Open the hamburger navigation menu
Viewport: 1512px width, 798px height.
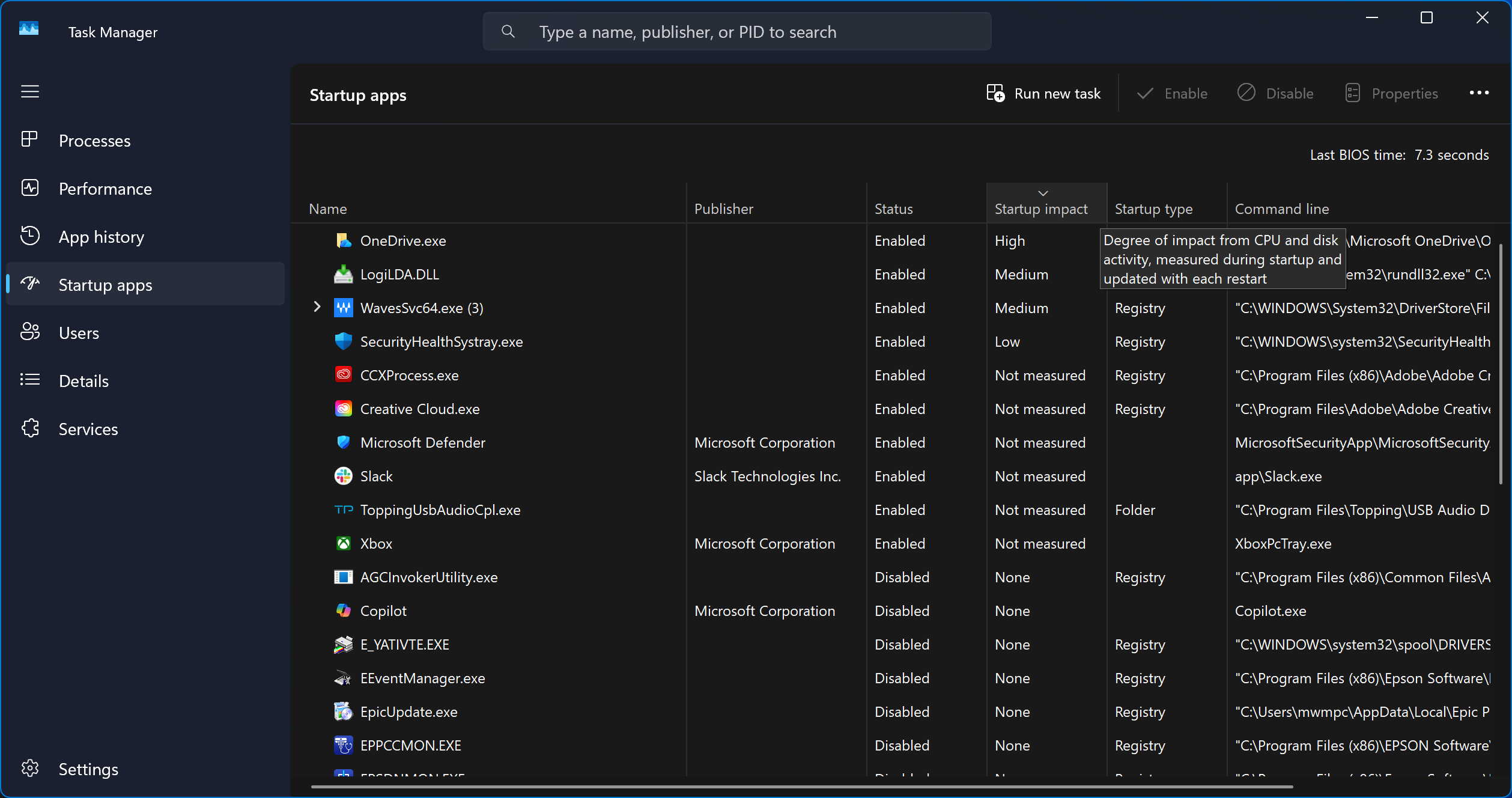point(30,91)
